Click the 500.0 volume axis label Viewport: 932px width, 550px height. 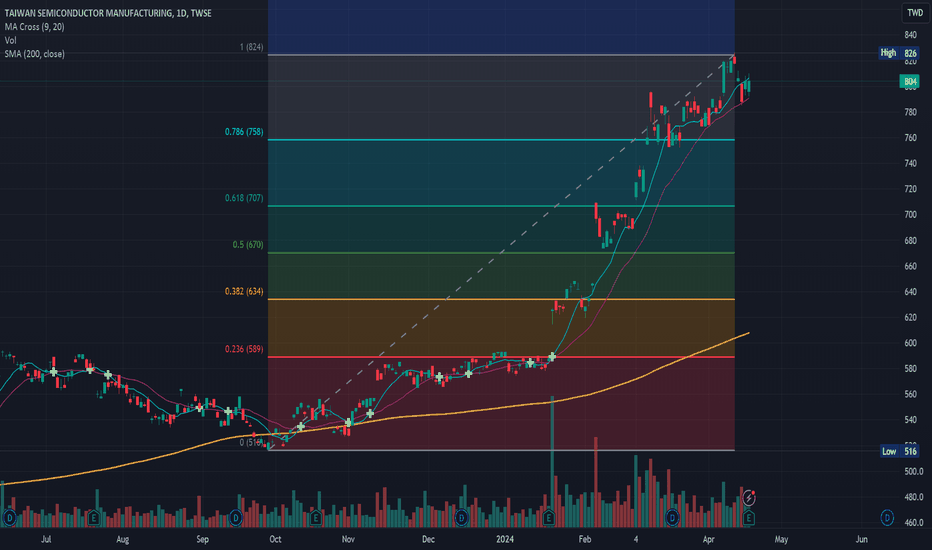[913, 471]
